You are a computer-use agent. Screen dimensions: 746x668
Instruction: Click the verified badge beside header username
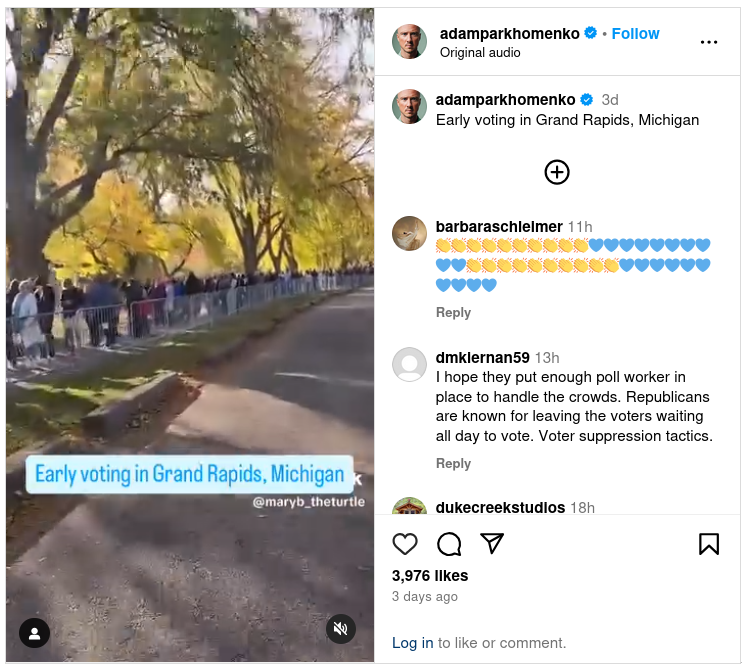point(590,33)
